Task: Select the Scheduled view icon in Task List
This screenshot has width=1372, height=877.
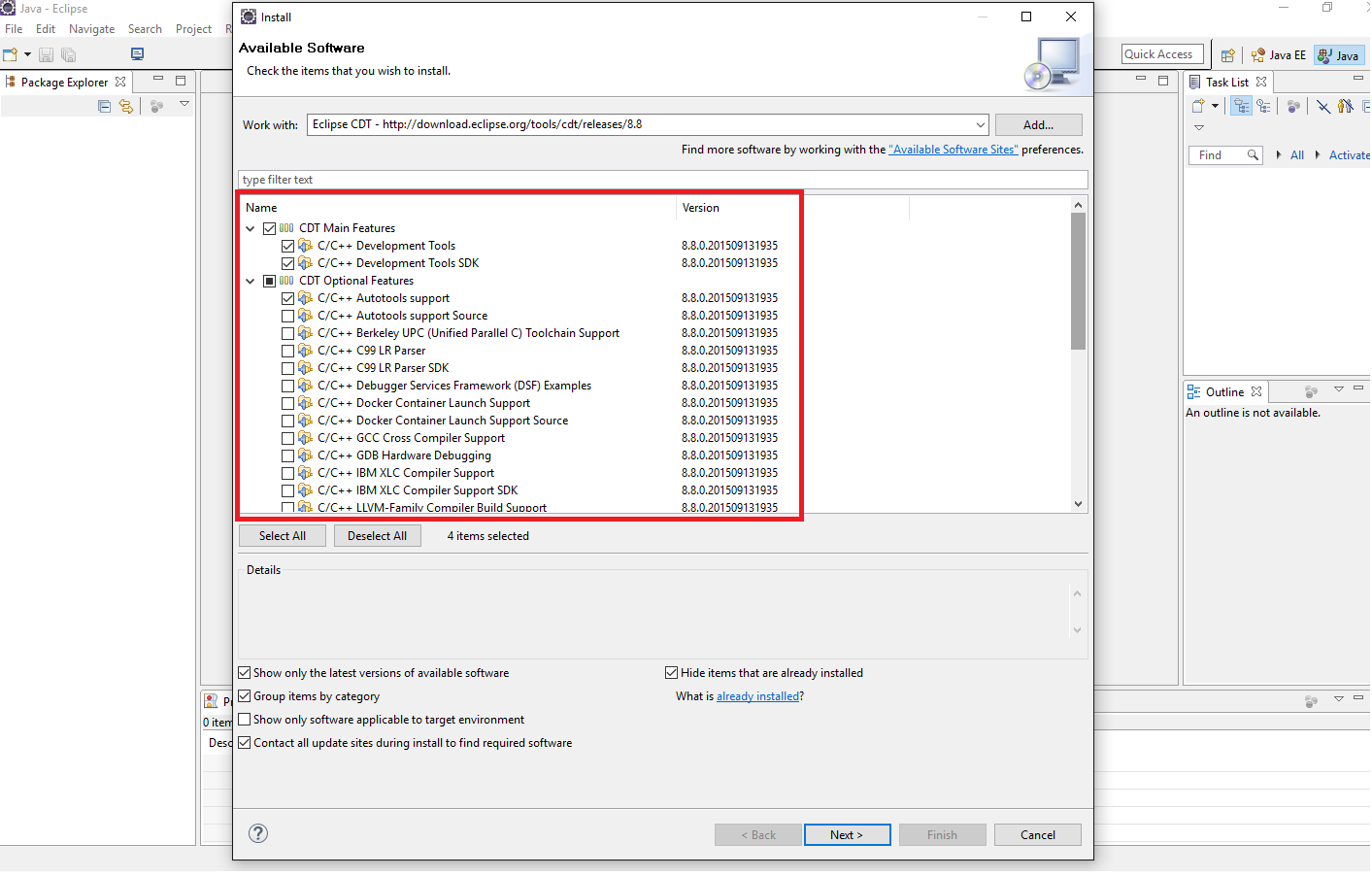Action: point(1263,106)
